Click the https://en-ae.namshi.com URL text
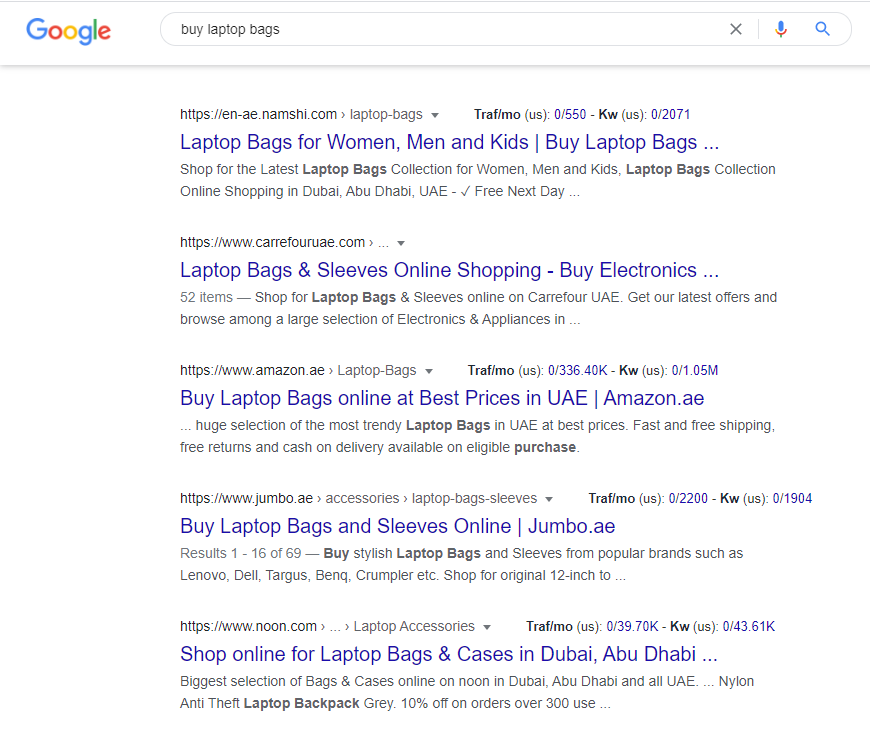This screenshot has width=870, height=735. tap(259, 115)
